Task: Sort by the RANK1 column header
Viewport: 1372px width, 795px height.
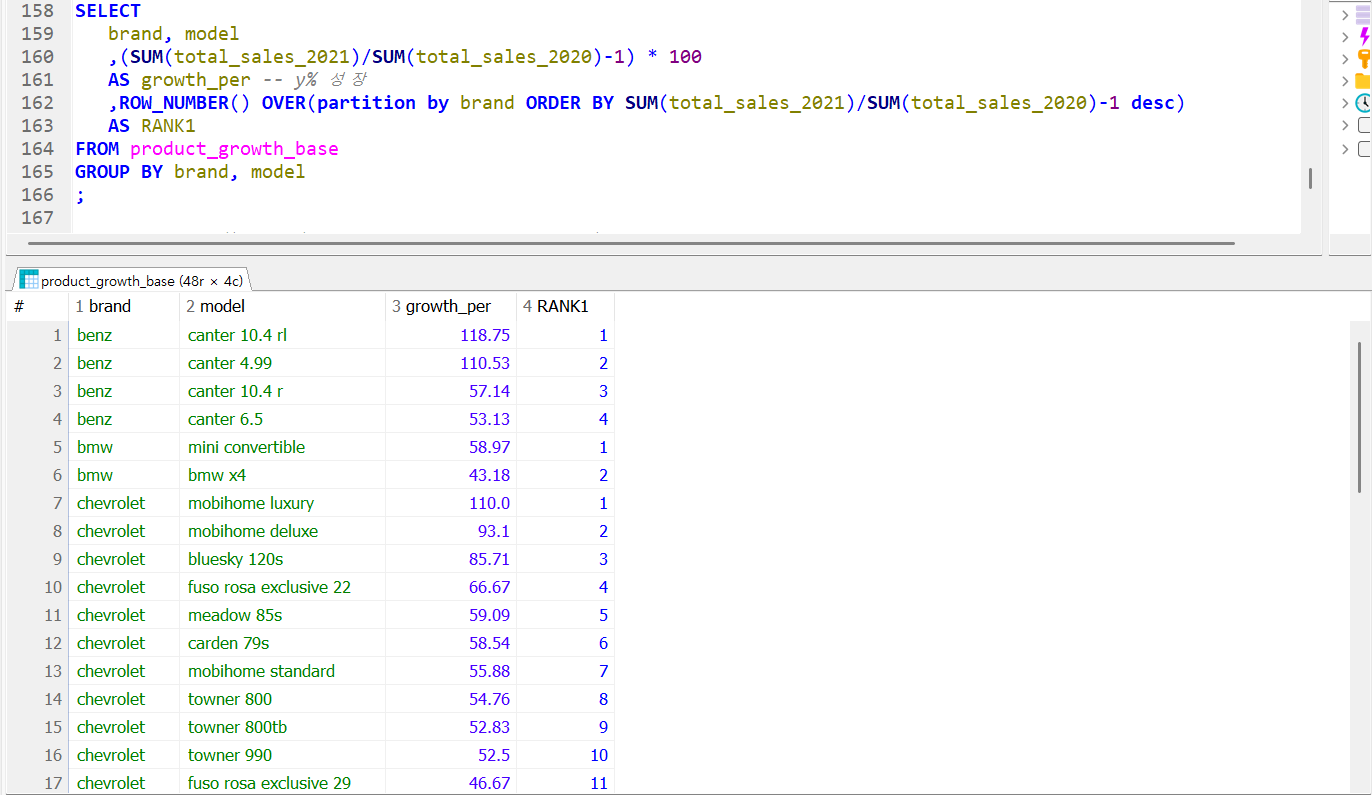Action: click(x=565, y=306)
